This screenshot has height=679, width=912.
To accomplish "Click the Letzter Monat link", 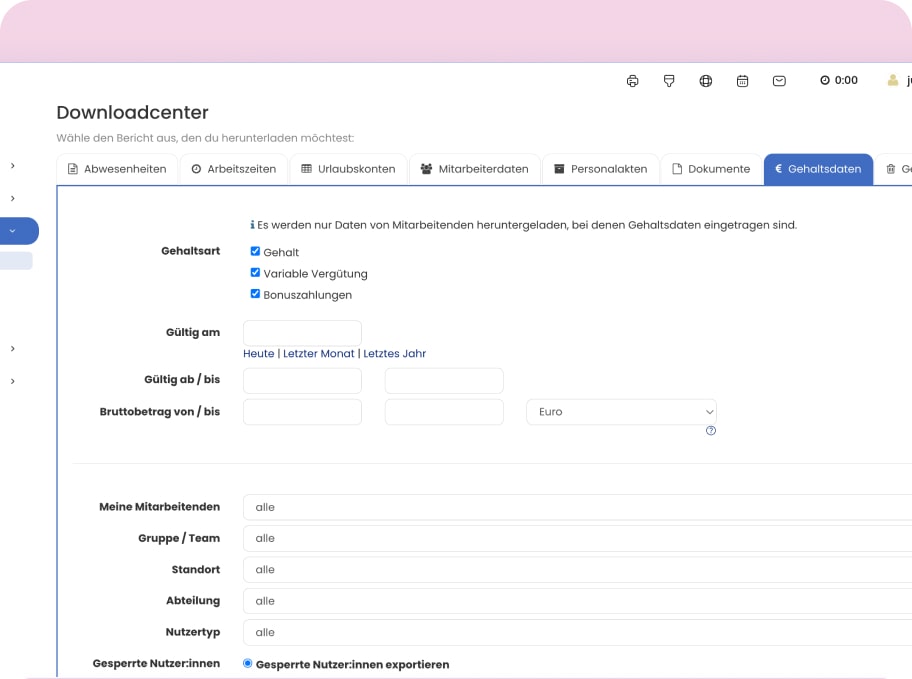I will 318,354.
